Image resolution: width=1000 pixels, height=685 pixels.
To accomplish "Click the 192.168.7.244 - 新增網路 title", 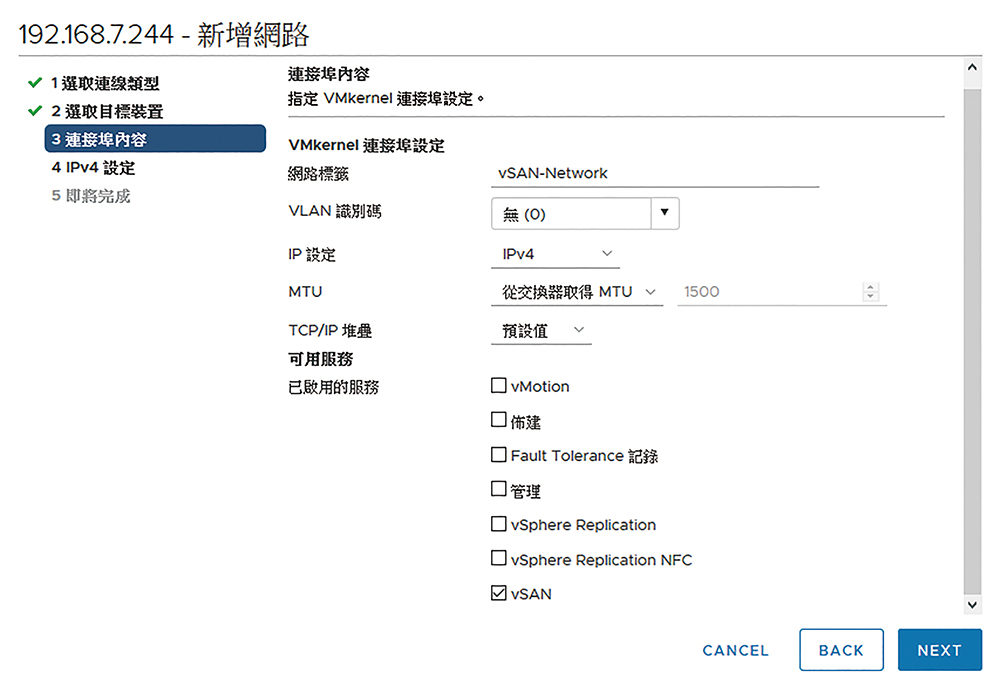I will [x=164, y=34].
